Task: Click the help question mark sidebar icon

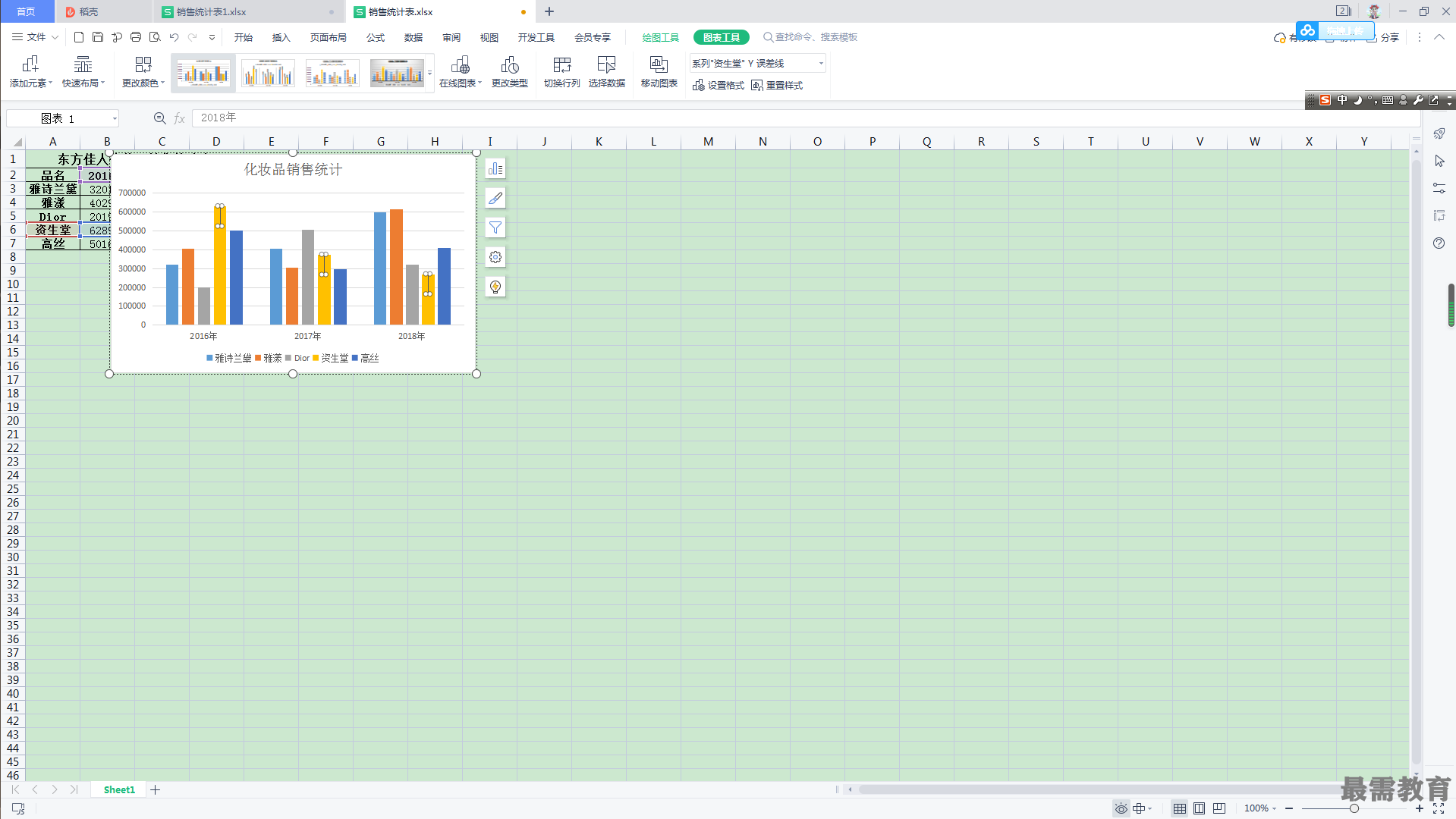Action: click(x=1439, y=243)
